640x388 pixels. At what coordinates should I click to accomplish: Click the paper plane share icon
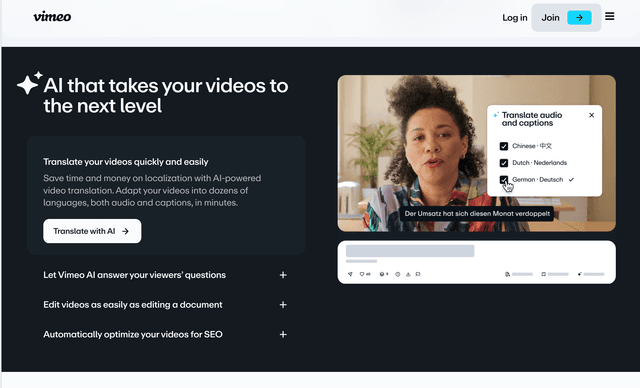[350, 274]
